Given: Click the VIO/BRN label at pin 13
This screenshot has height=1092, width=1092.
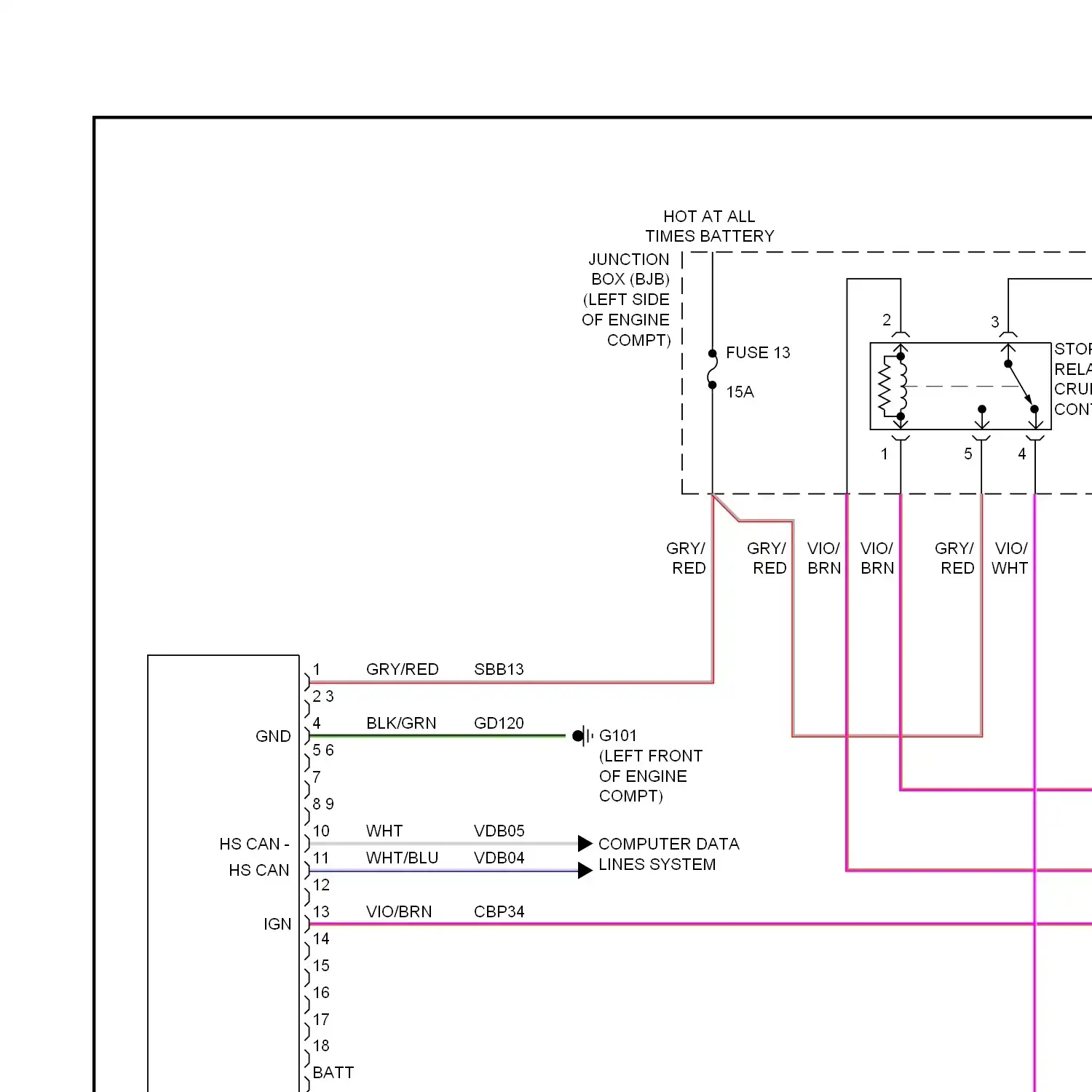Looking at the screenshot, I should (399, 911).
